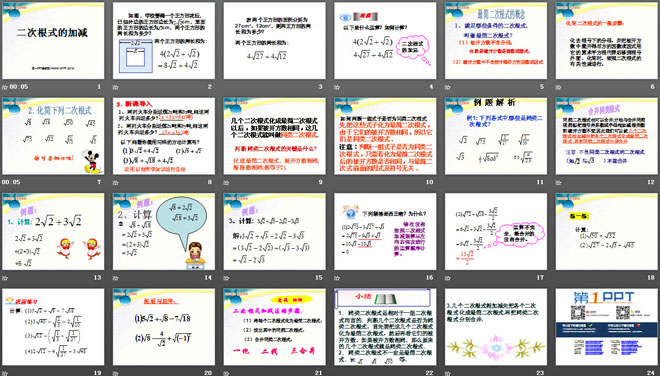The width and height of the screenshot is (660, 376).
Task: Select slide 10 with red and black text
Action: coord(385,136)
